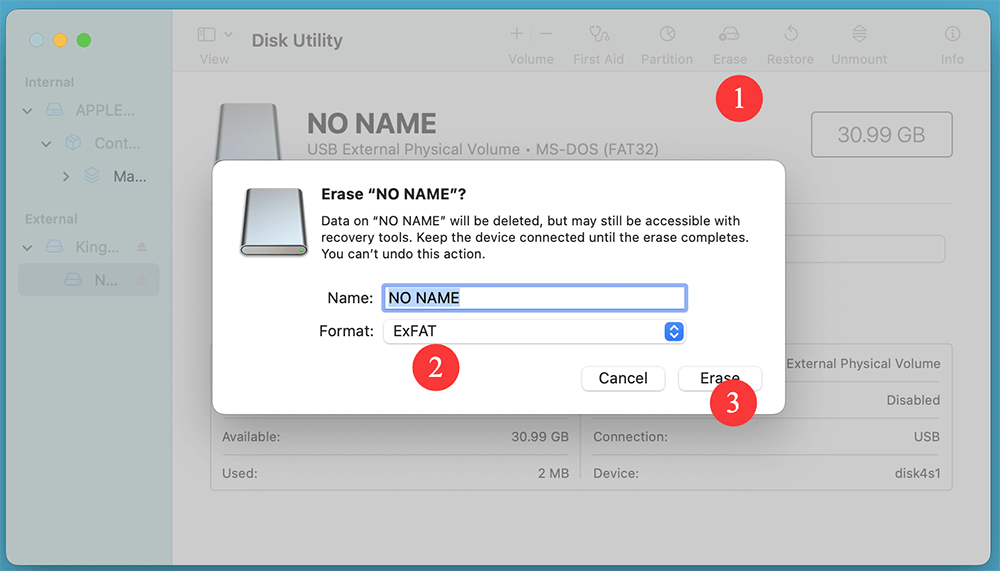Click the USB connection value

click(927, 437)
